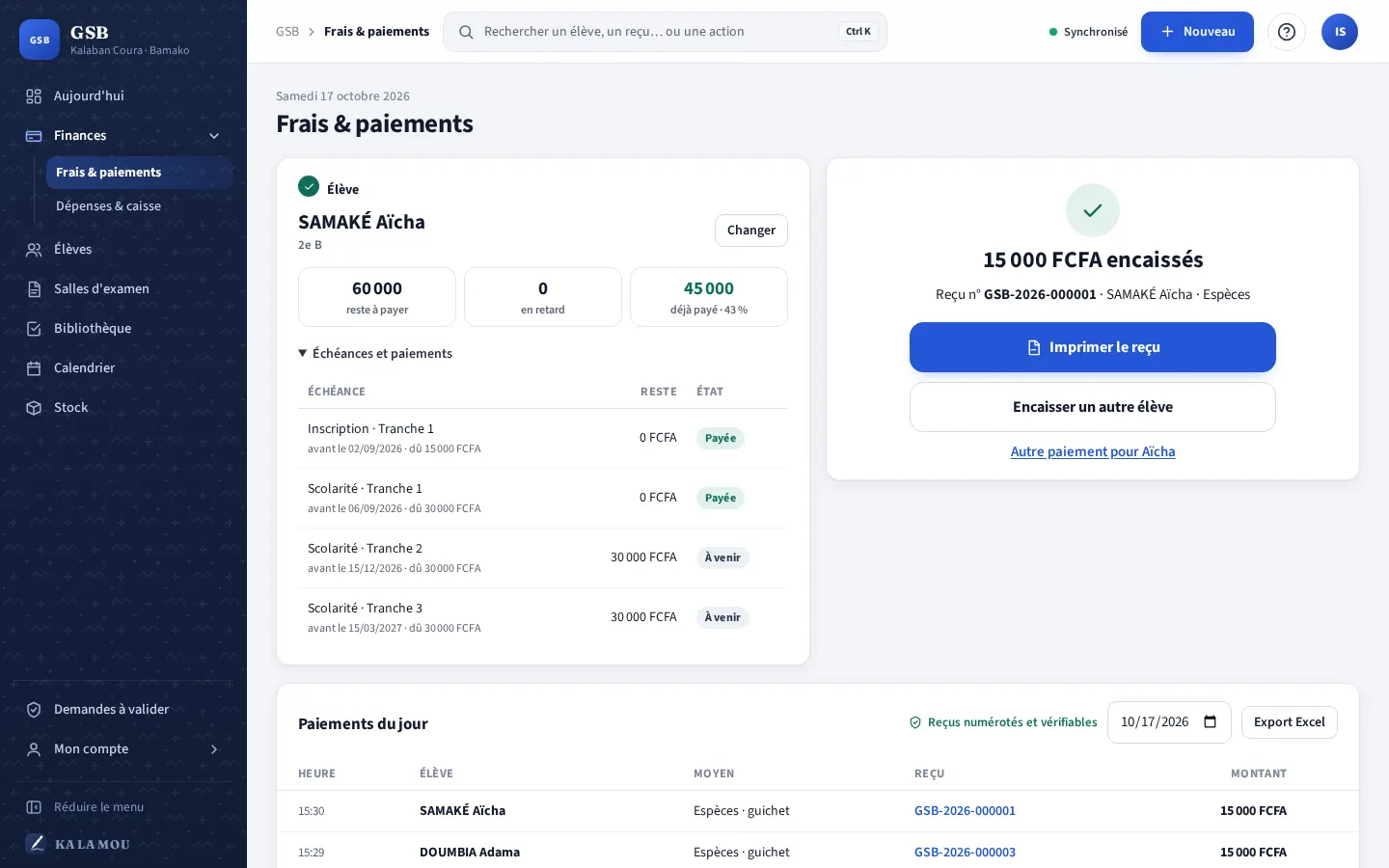The image size is (1389, 868).
Task: Collapse the Finances section chevron
Action: coord(214,135)
